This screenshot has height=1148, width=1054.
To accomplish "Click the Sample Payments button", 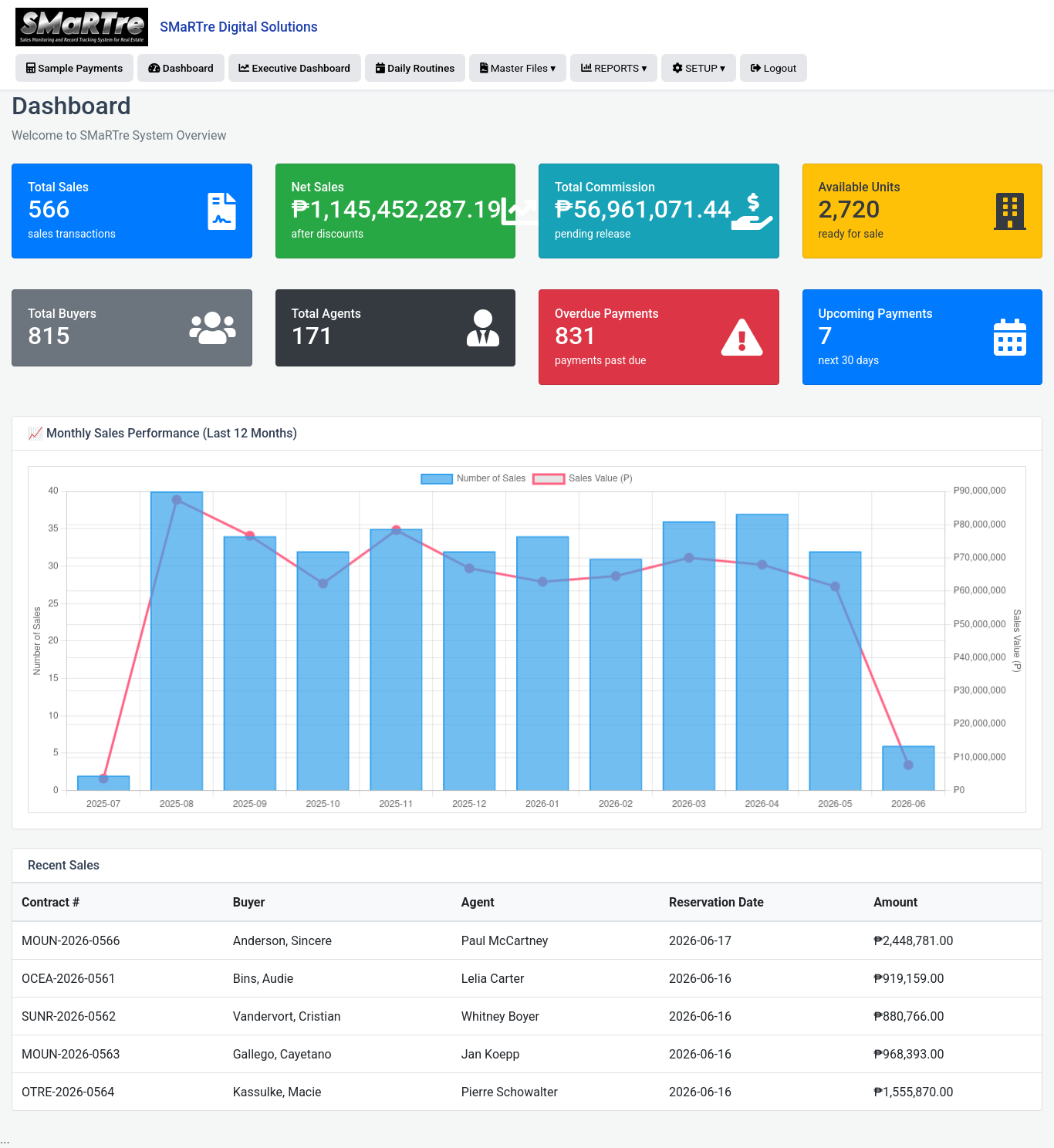I will pyautogui.click(x=74, y=68).
